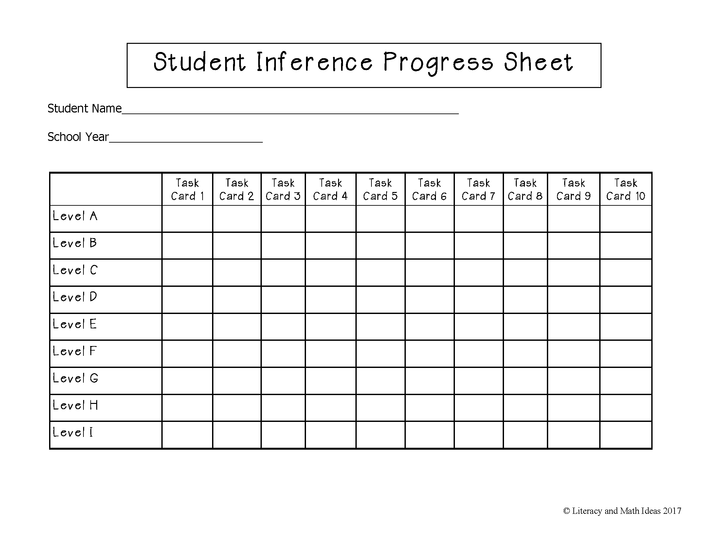Click the Level C, Task Card 7 cell

coord(478,271)
